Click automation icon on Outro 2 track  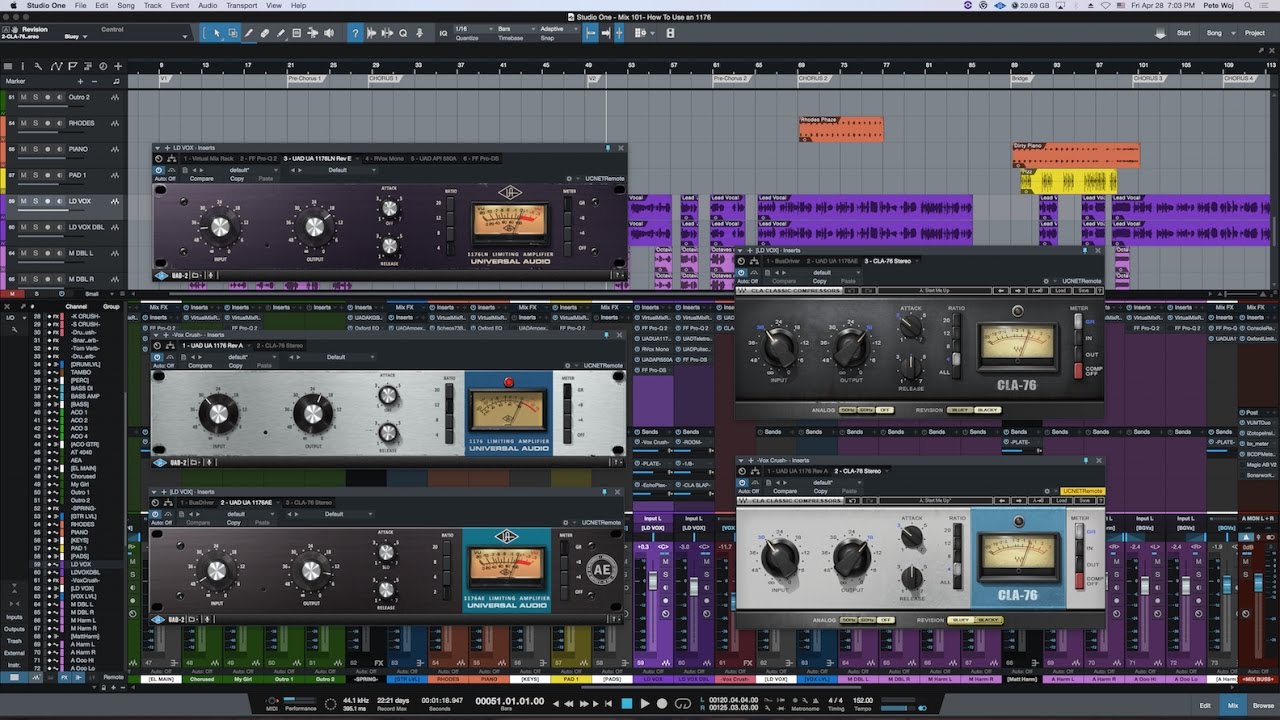click(115, 97)
